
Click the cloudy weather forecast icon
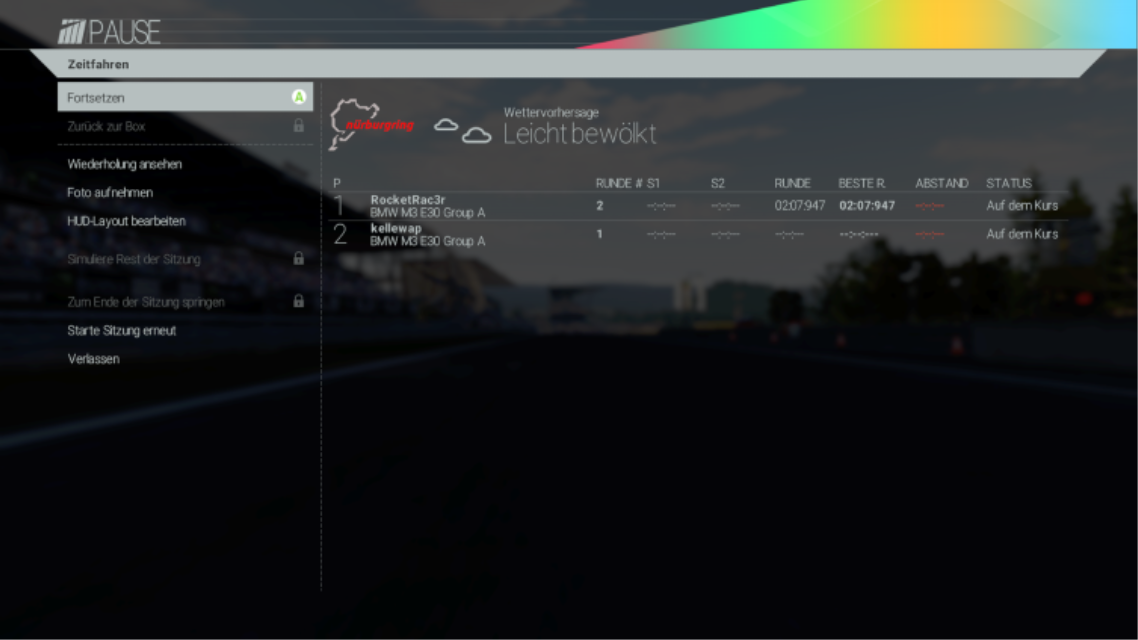click(462, 131)
